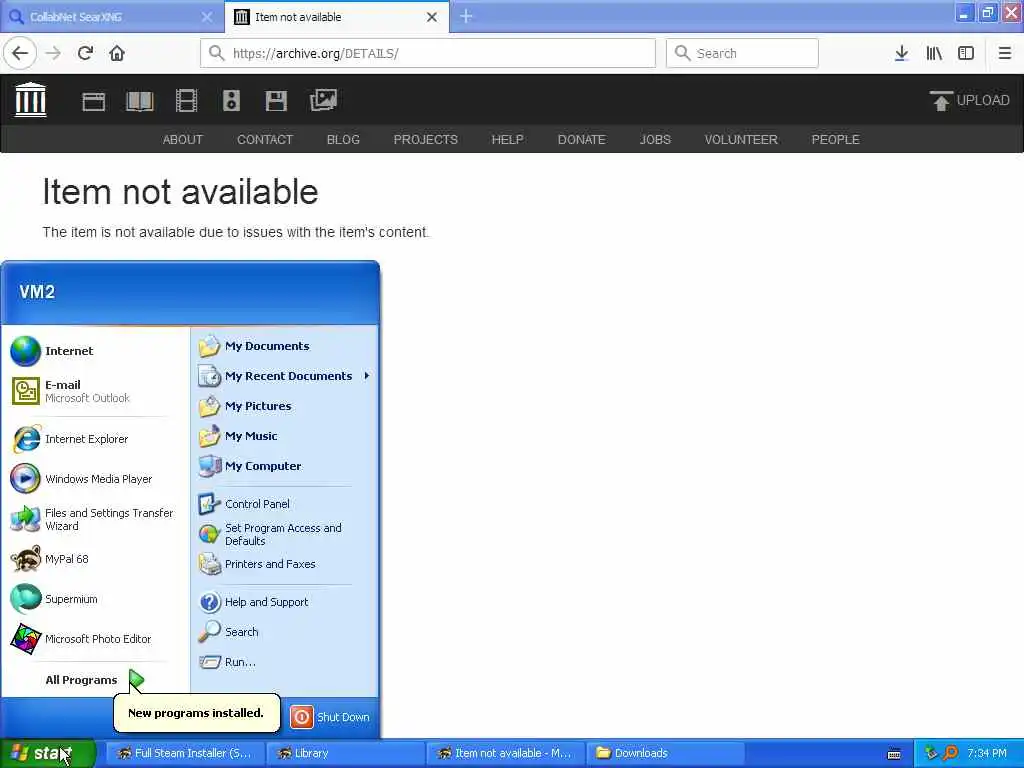
Task: Open the ABOUT link
Action: 183,139
